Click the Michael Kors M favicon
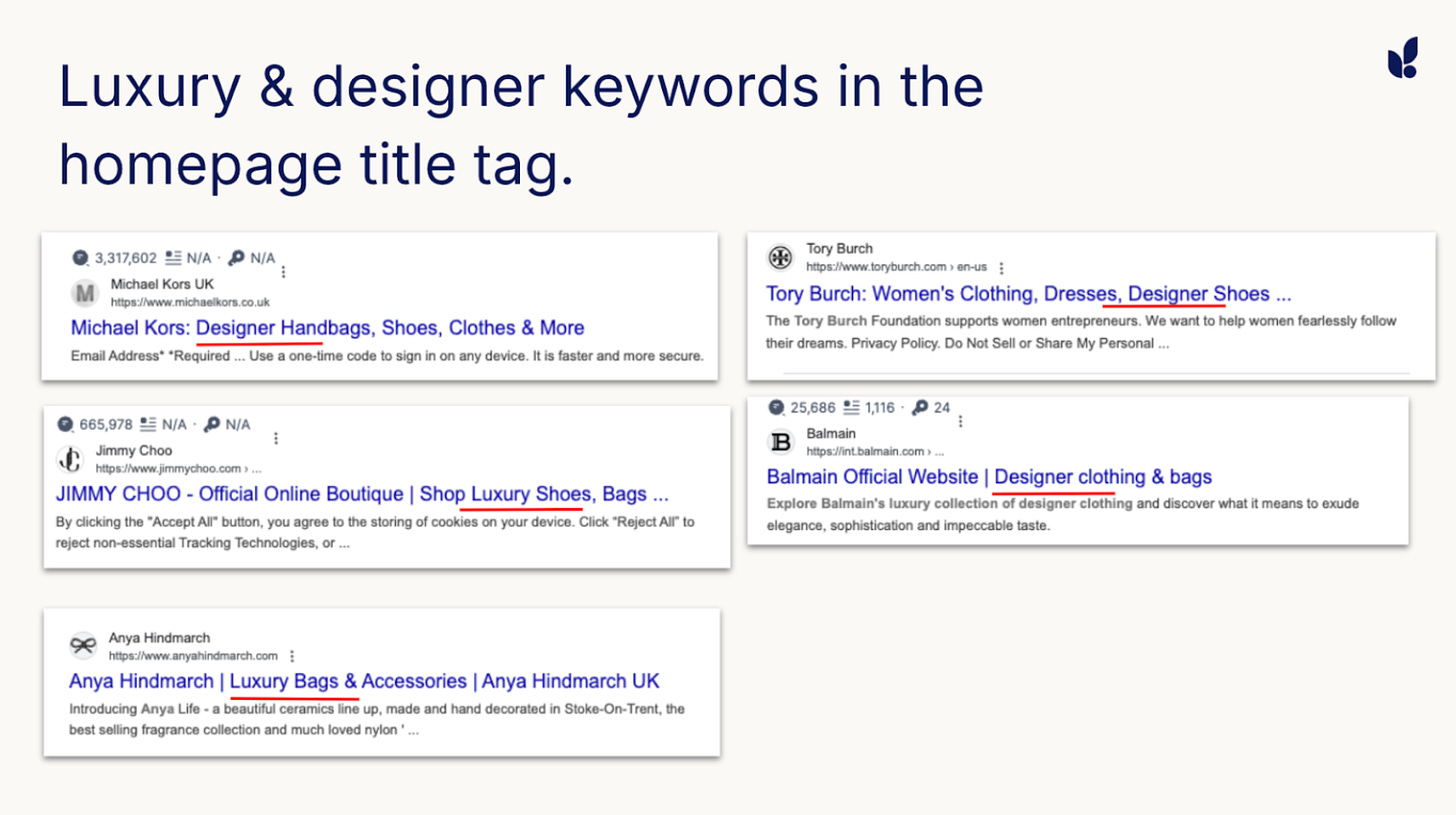1456x815 pixels. pyautogui.click(x=85, y=293)
